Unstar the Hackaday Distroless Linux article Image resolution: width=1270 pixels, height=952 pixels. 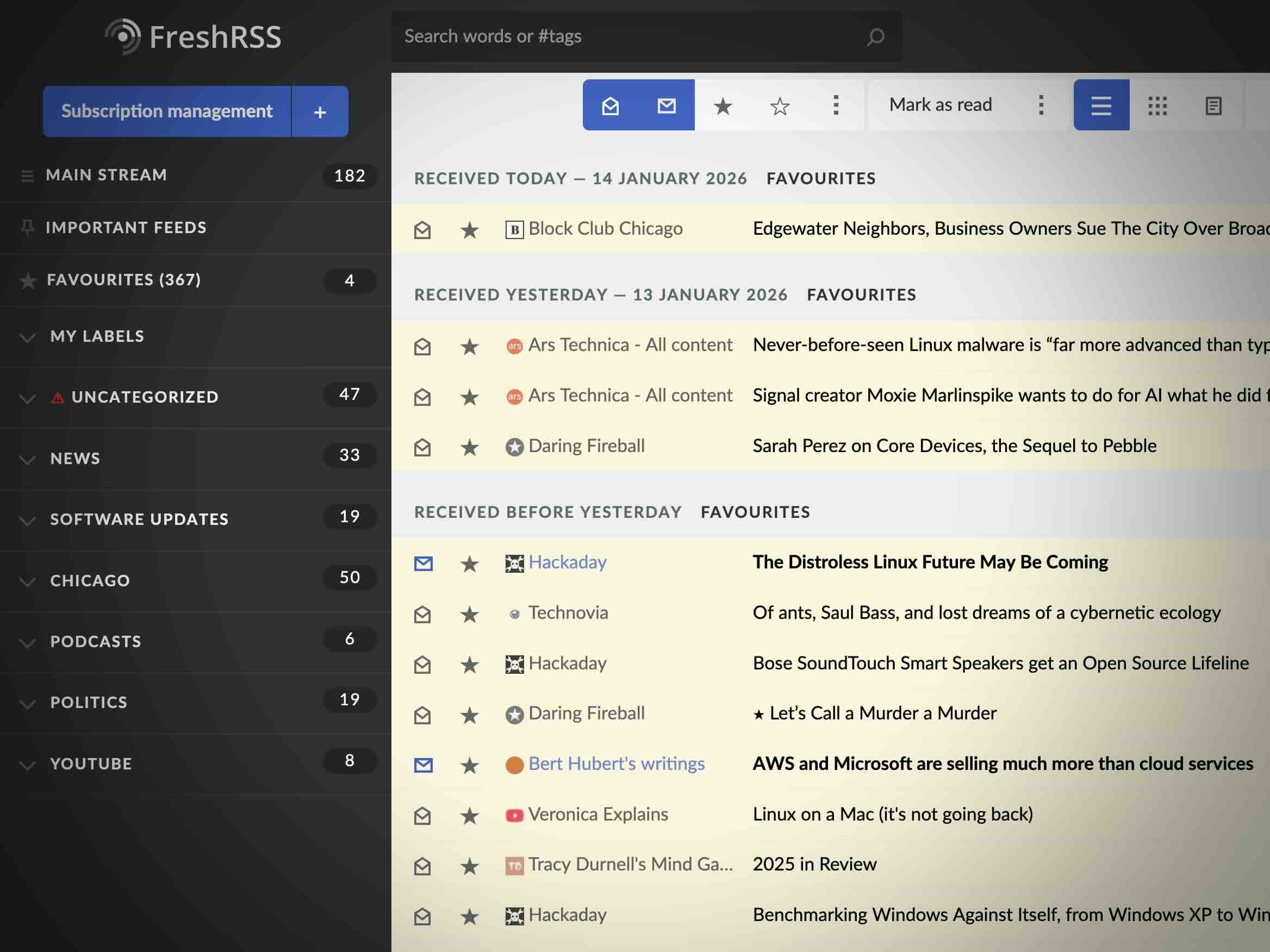click(470, 563)
